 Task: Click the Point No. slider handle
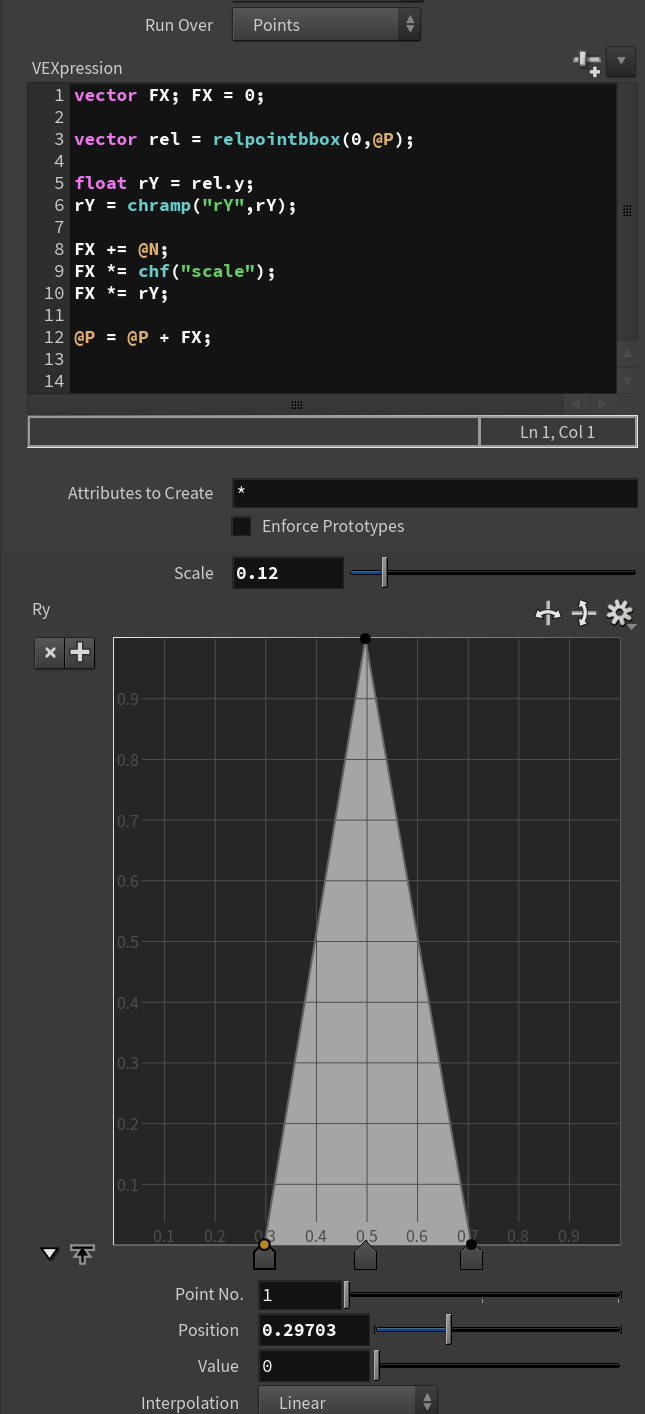[346, 1295]
